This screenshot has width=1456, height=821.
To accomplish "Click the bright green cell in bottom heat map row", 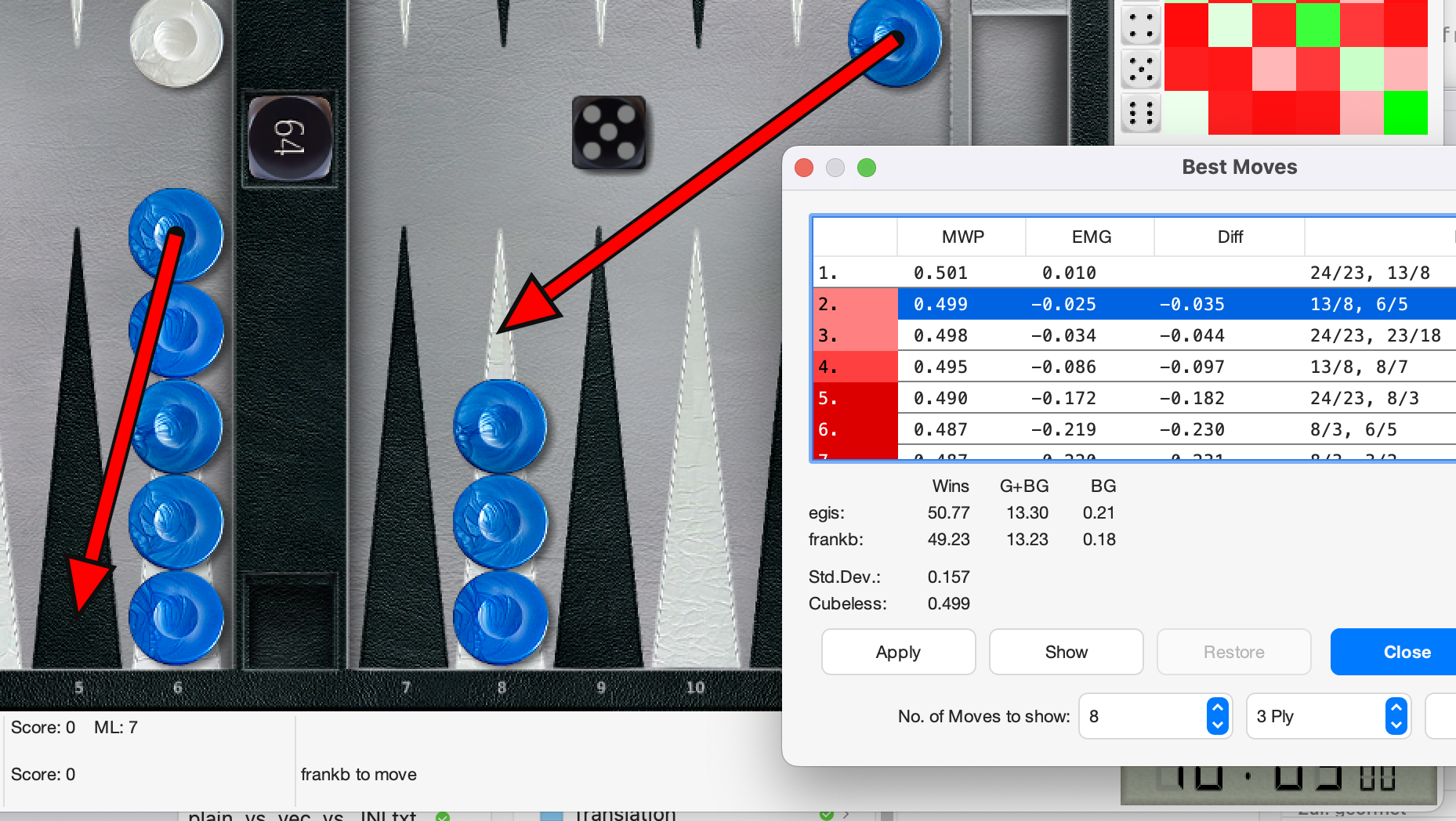I will [x=1405, y=113].
